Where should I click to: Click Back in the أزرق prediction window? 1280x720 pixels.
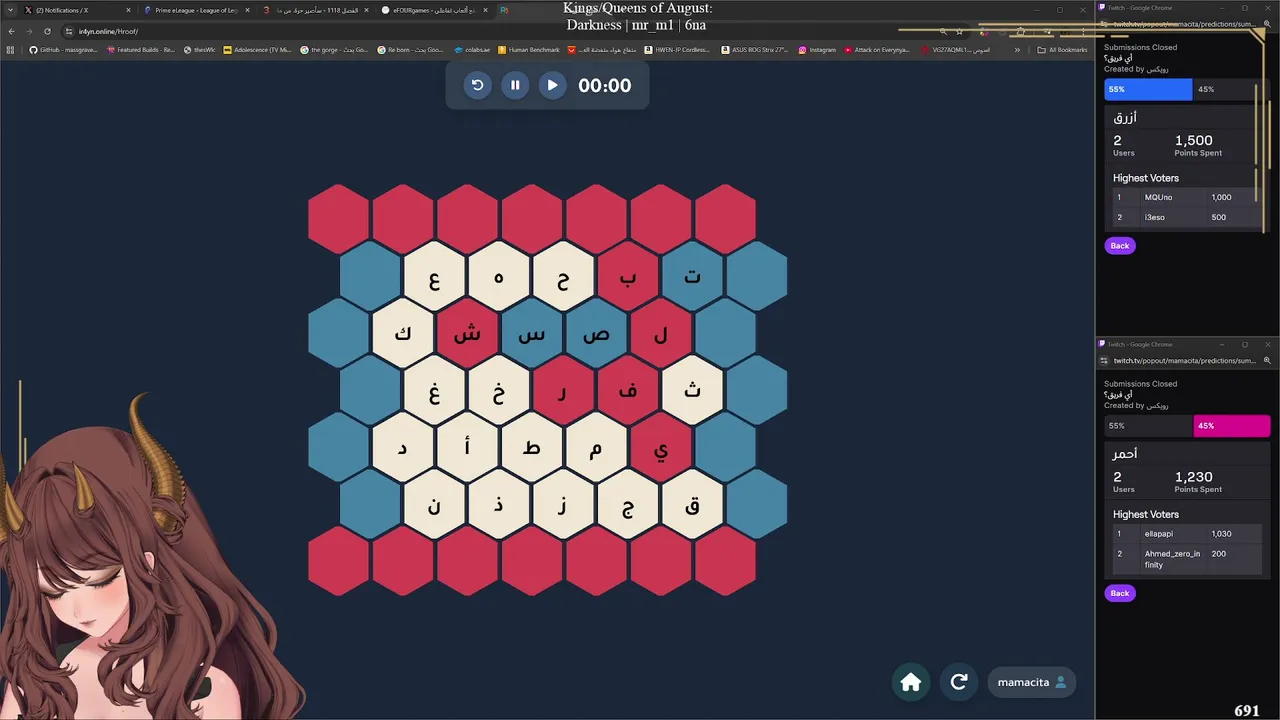point(1120,245)
